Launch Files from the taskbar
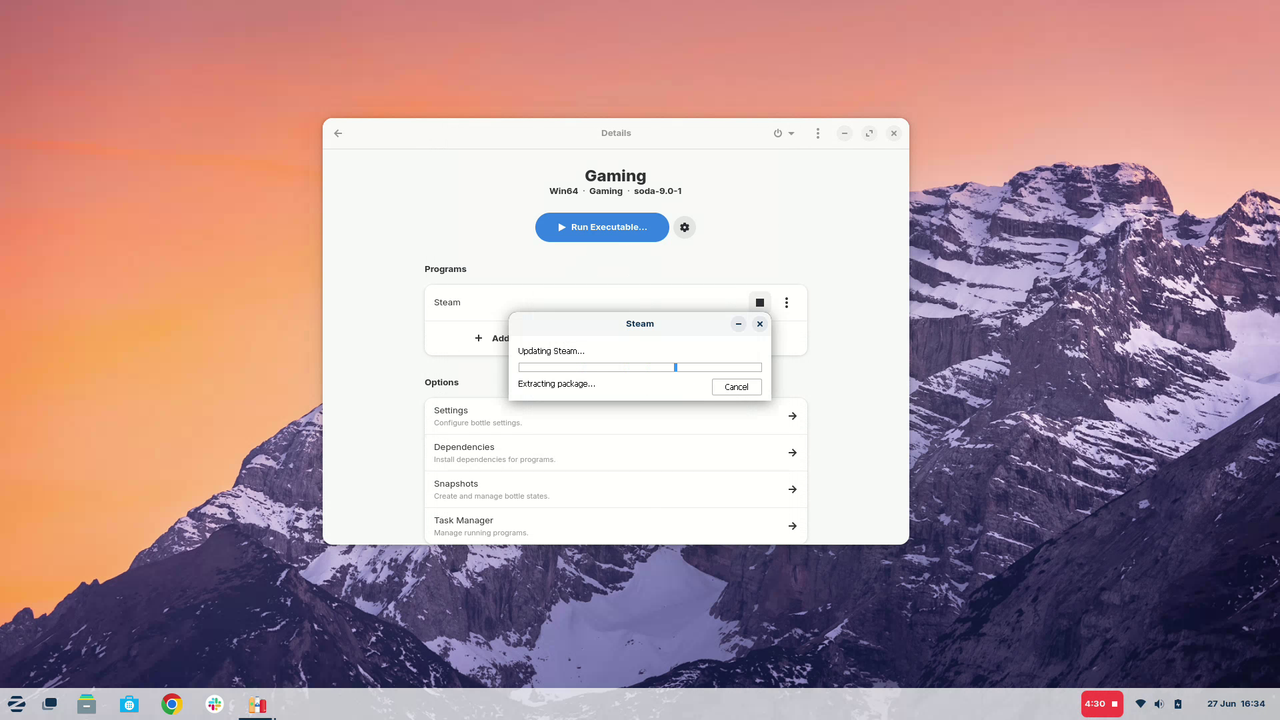The height and width of the screenshot is (720, 1280). [x=87, y=704]
